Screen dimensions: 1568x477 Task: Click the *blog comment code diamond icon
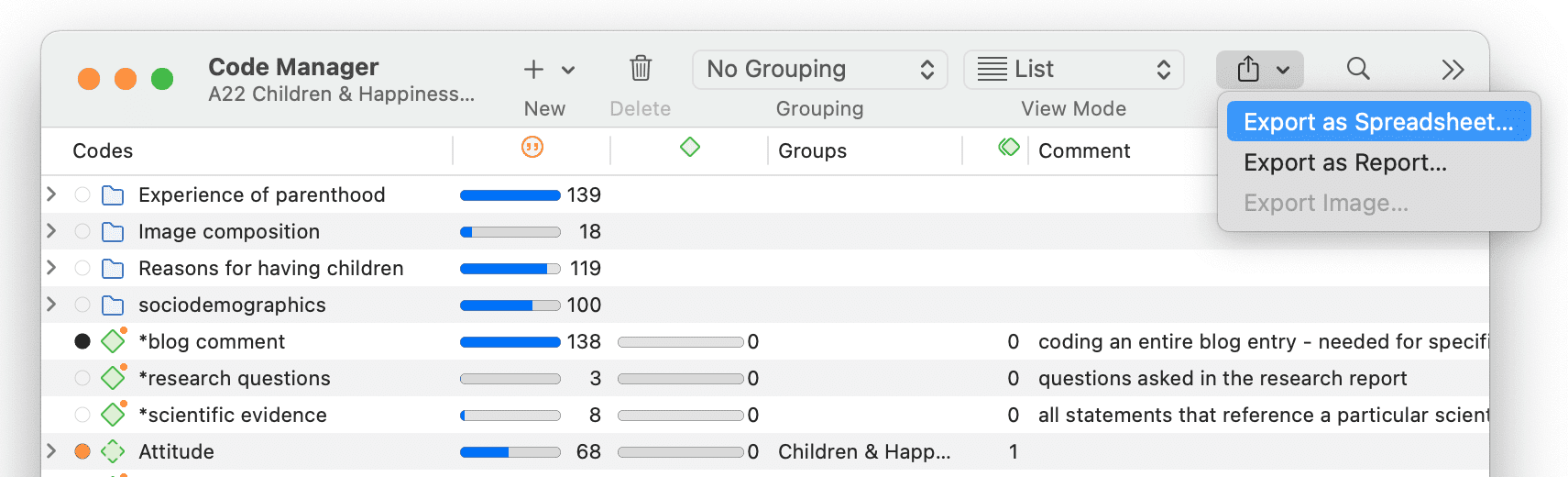113,341
